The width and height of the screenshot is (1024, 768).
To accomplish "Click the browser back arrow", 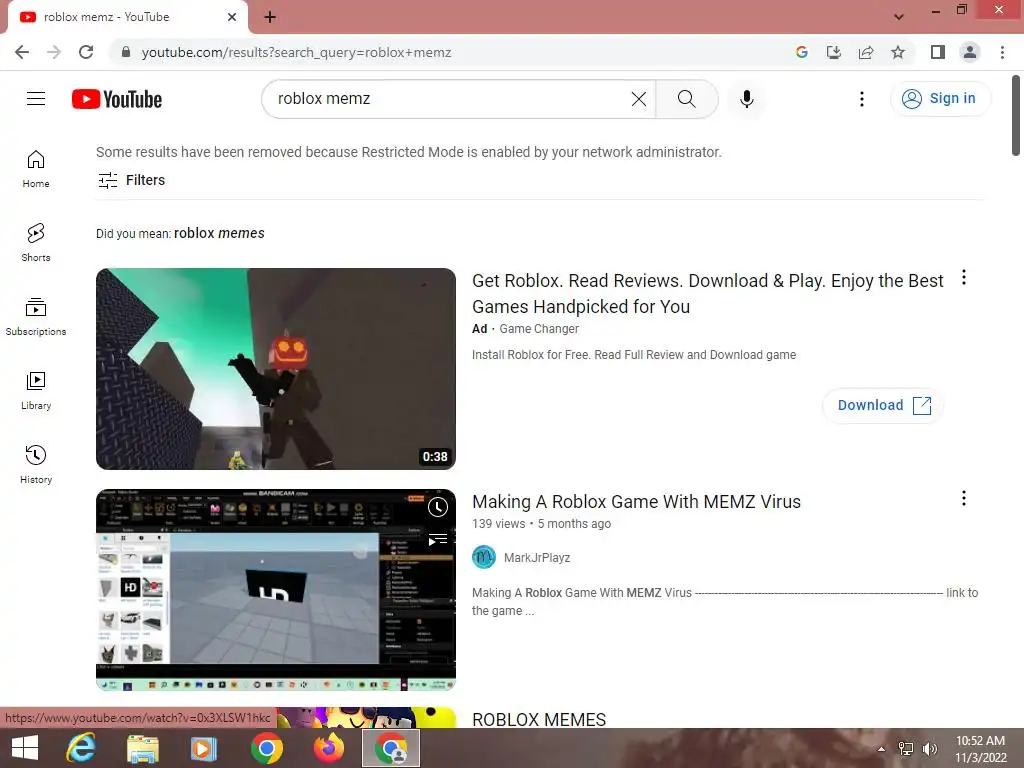I will click(22, 52).
